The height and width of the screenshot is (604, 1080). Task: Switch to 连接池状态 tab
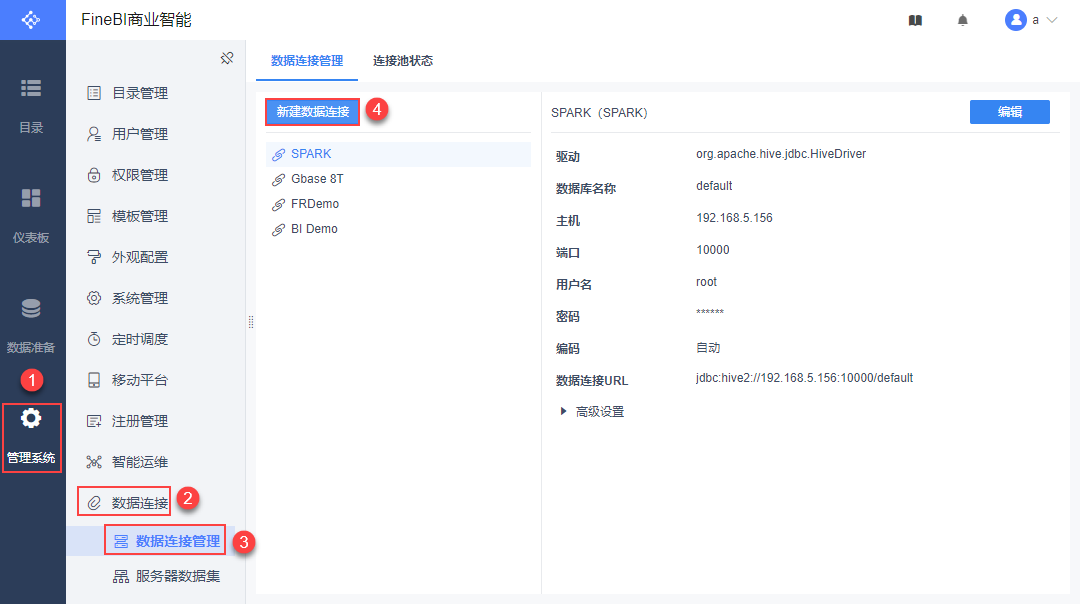[403, 61]
